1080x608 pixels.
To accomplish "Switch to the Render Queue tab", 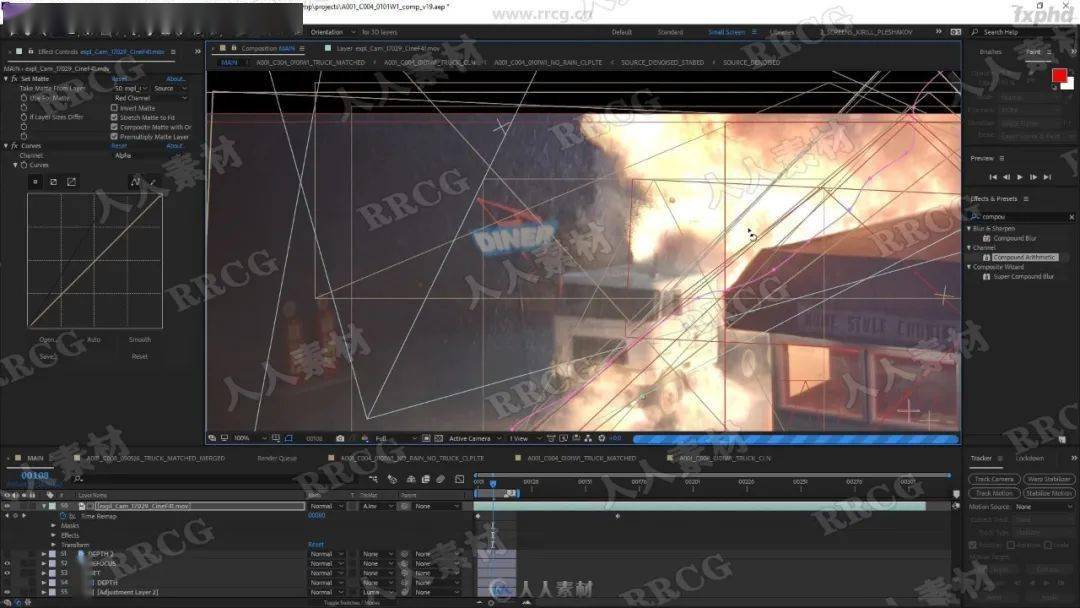I will click(x=277, y=458).
